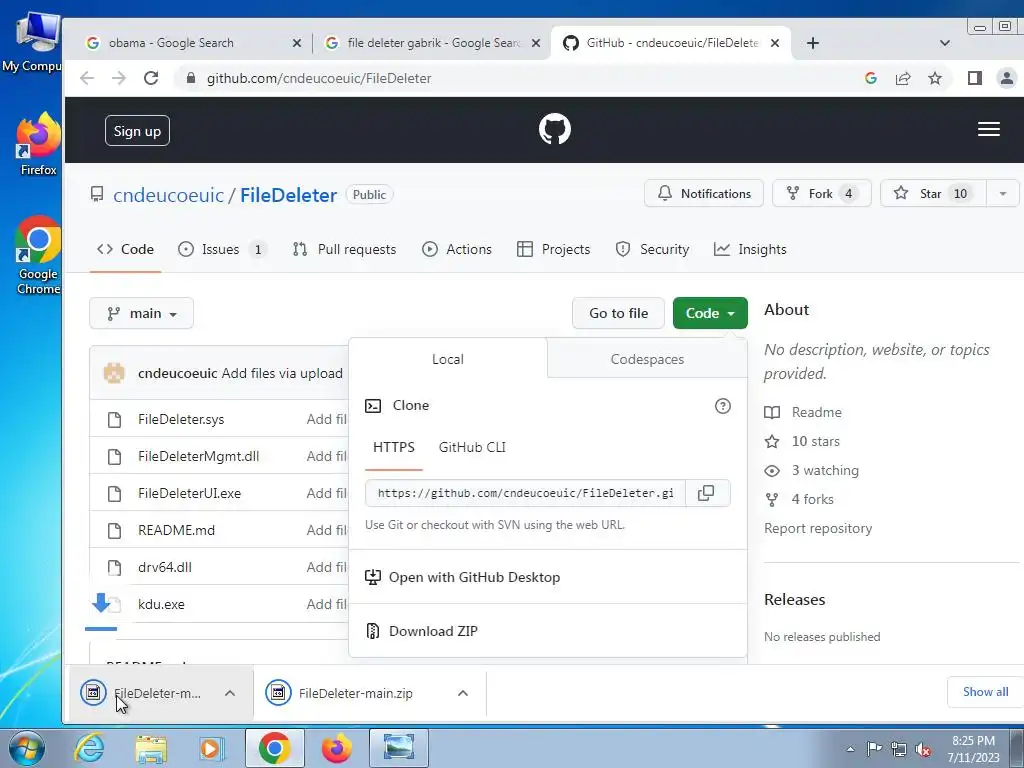This screenshot has width=1024, height=768.
Task: Switch to the Codespaces tab
Action: pyautogui.click(x=647, y=359)
